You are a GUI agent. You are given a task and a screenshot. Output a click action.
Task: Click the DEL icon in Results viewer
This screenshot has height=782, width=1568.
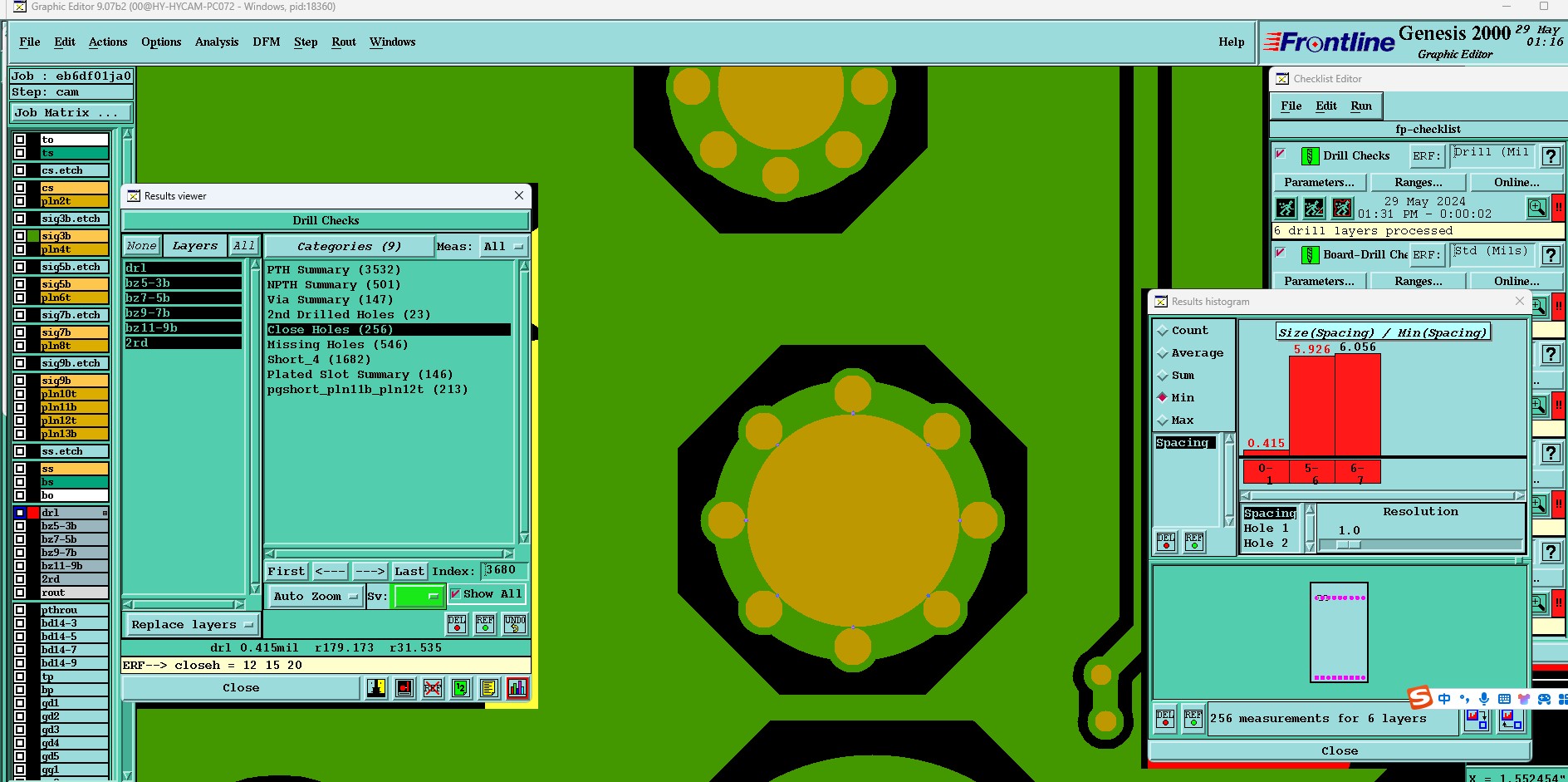(x=457, y=624)
